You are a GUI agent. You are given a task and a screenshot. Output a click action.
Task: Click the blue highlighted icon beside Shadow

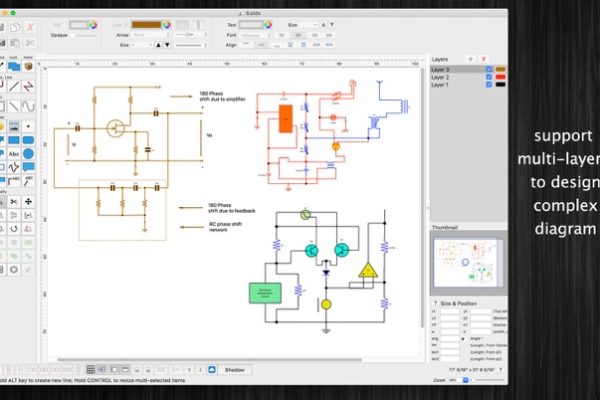point(212,370)
